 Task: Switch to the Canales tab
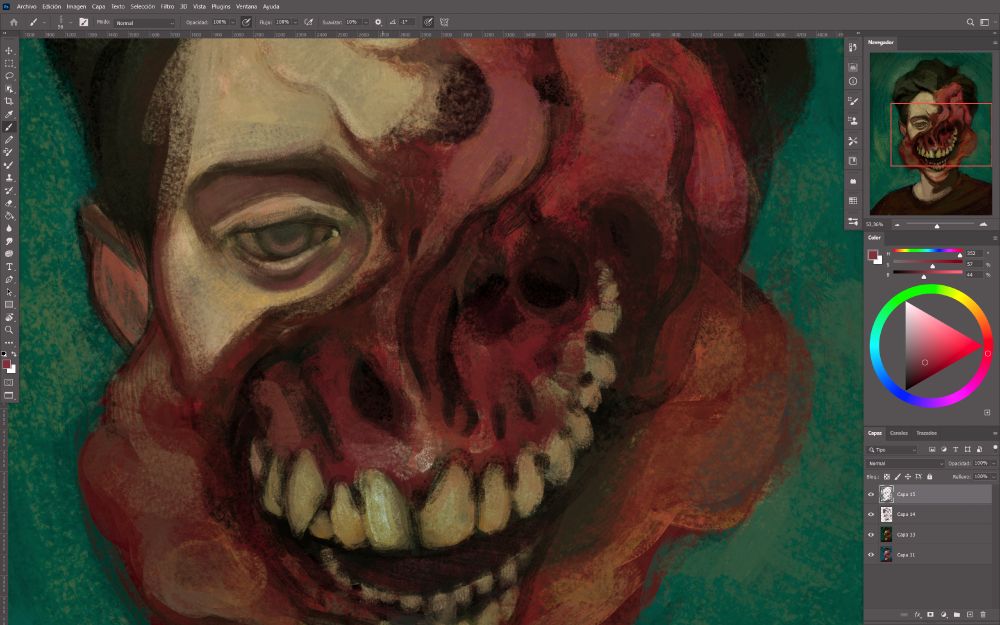pos(899,434)
